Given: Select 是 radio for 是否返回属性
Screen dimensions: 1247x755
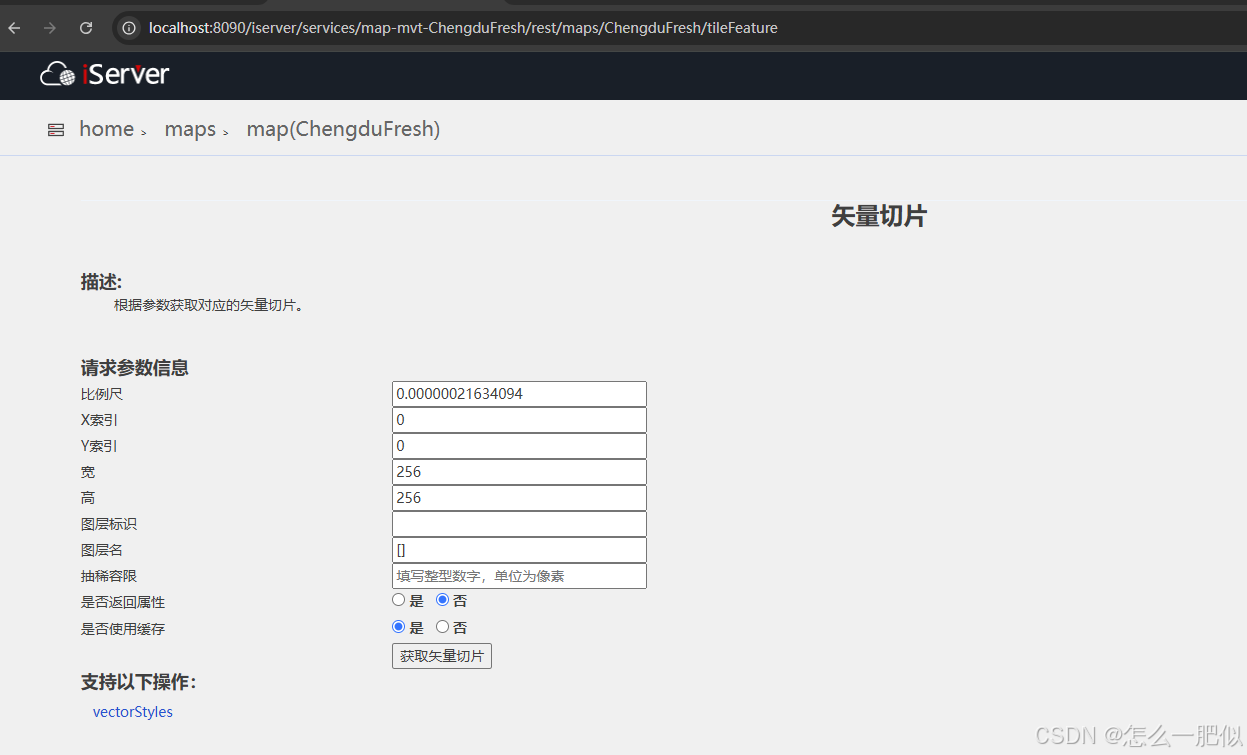Looking at the screenshot, I should pyautogui.click(x=398, y=599).
